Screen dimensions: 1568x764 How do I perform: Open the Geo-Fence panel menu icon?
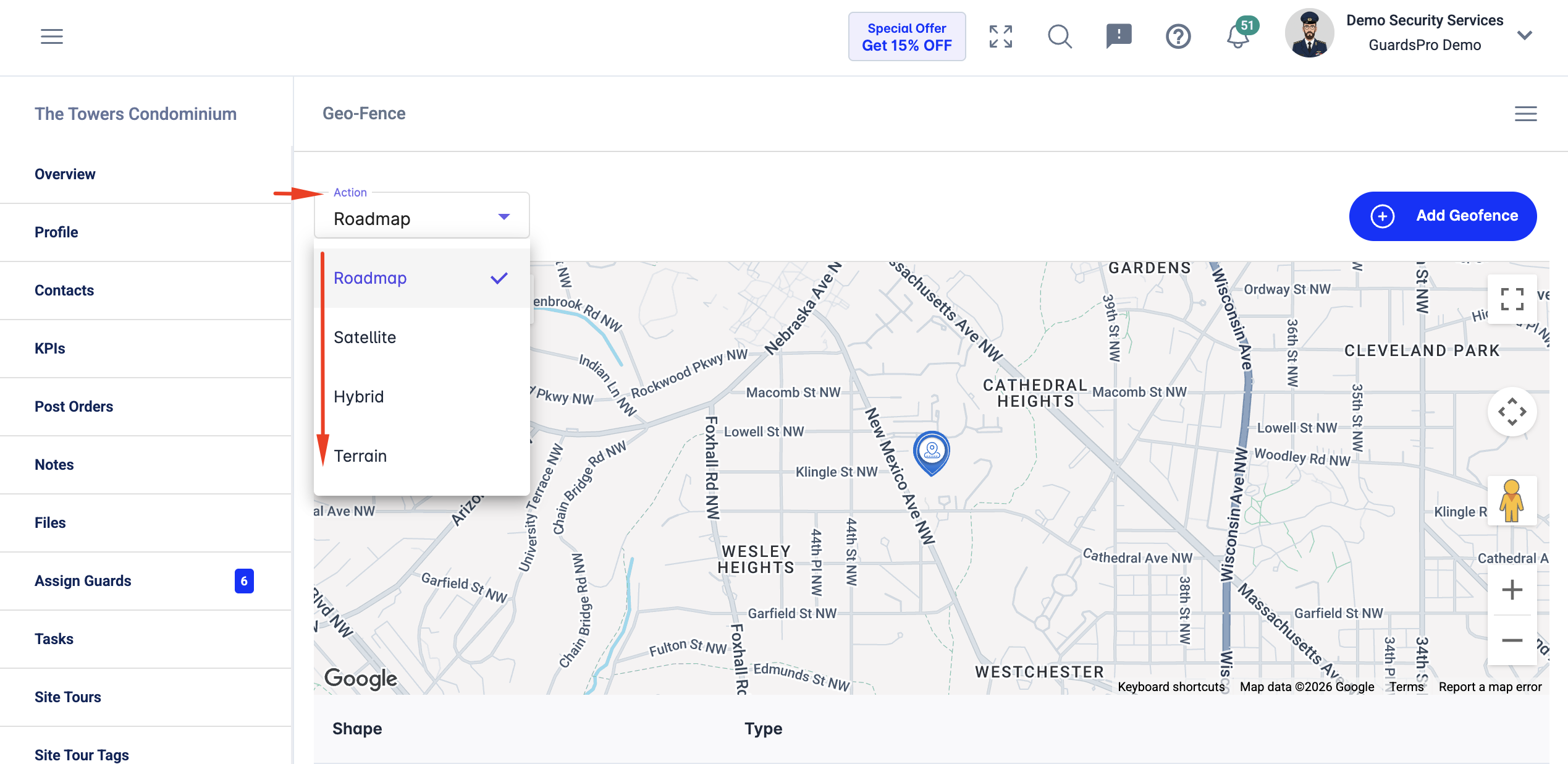click(1525, 114)
